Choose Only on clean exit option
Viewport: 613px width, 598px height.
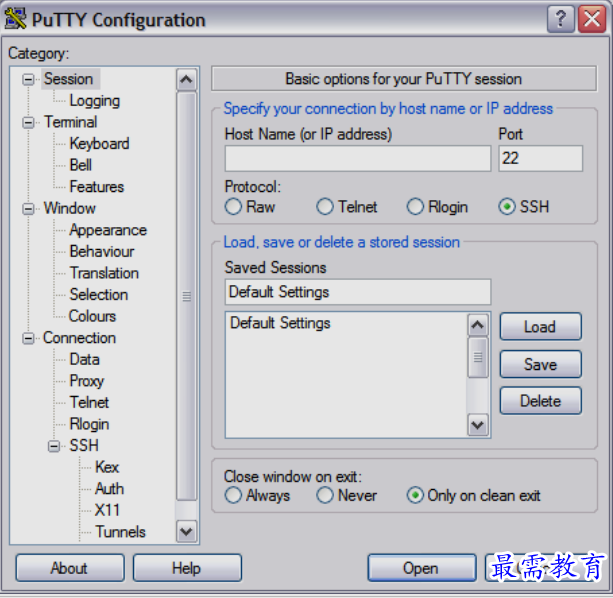[x=415, y=495]
